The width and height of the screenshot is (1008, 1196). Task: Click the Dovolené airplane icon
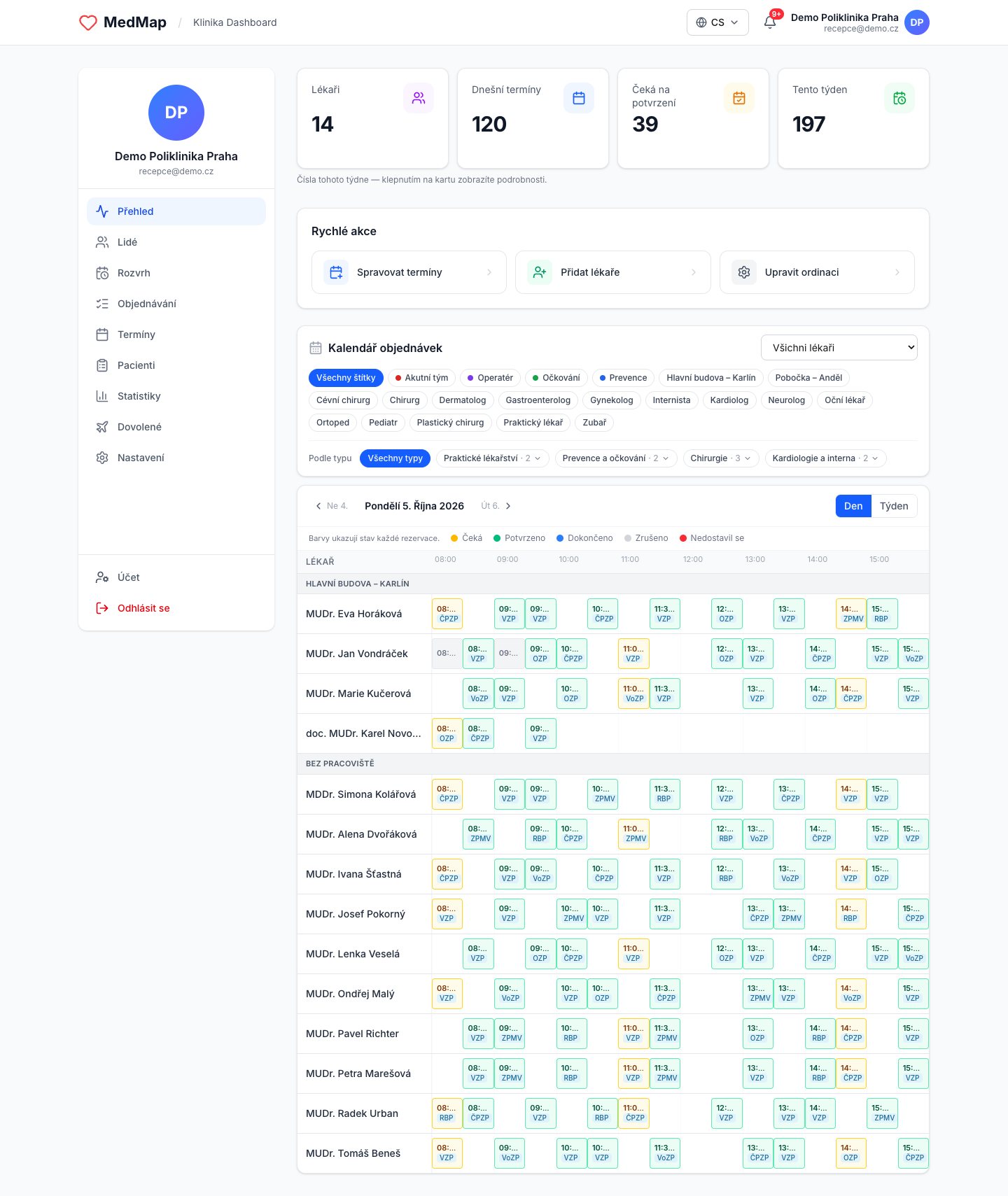pos(102,427)
